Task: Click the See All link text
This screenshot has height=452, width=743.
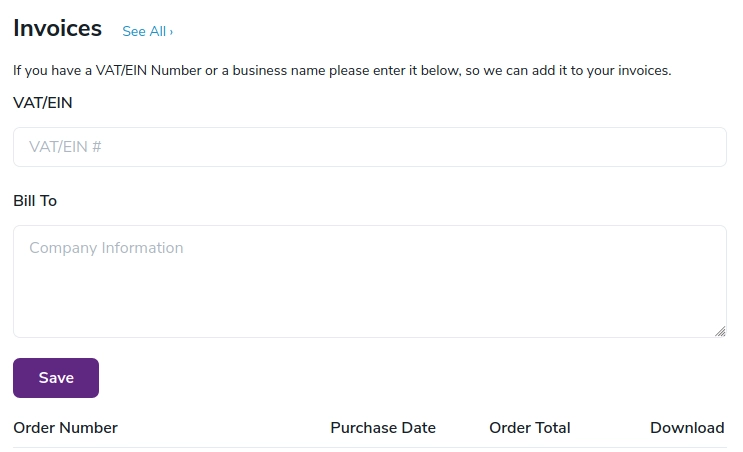Action: (144, 32)
